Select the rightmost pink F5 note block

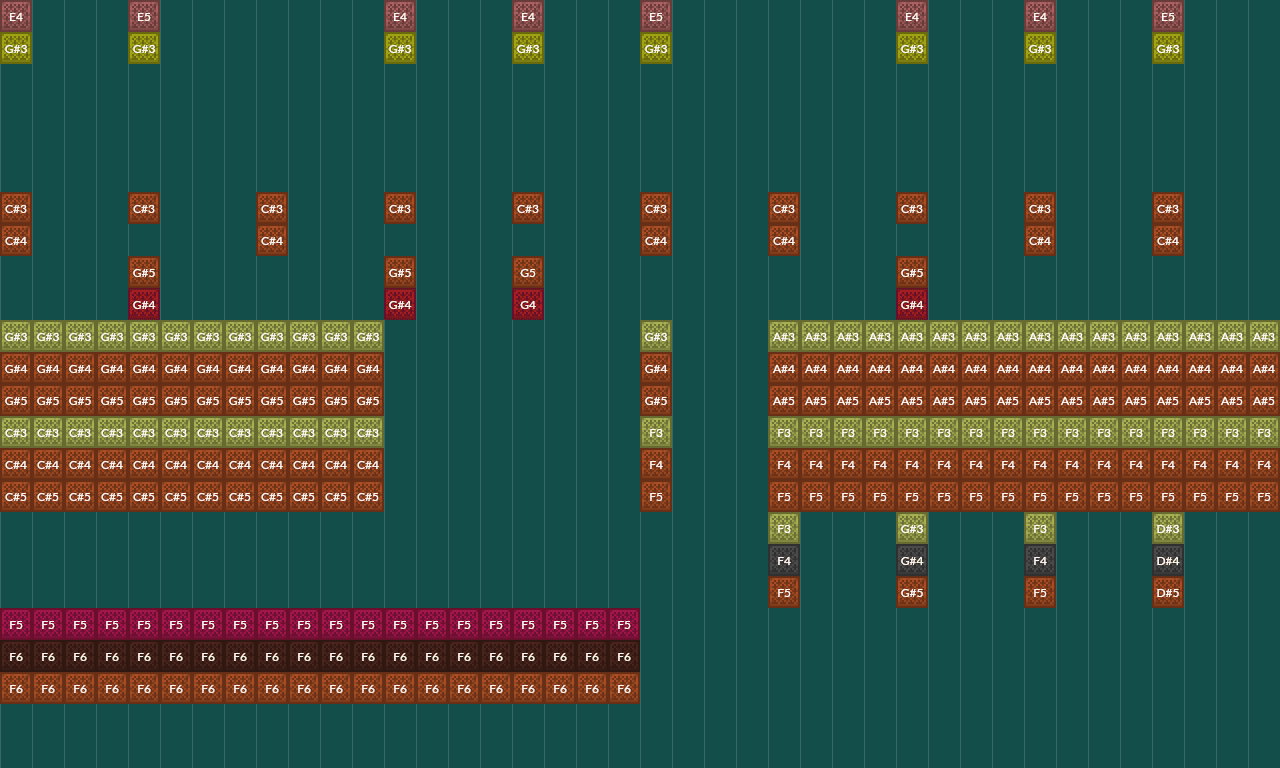click(x=624, y=624)
